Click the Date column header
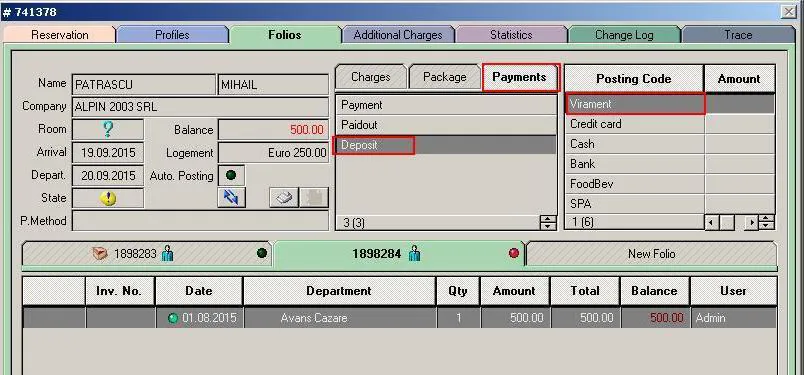804x375 pixels. pos(199,291)
